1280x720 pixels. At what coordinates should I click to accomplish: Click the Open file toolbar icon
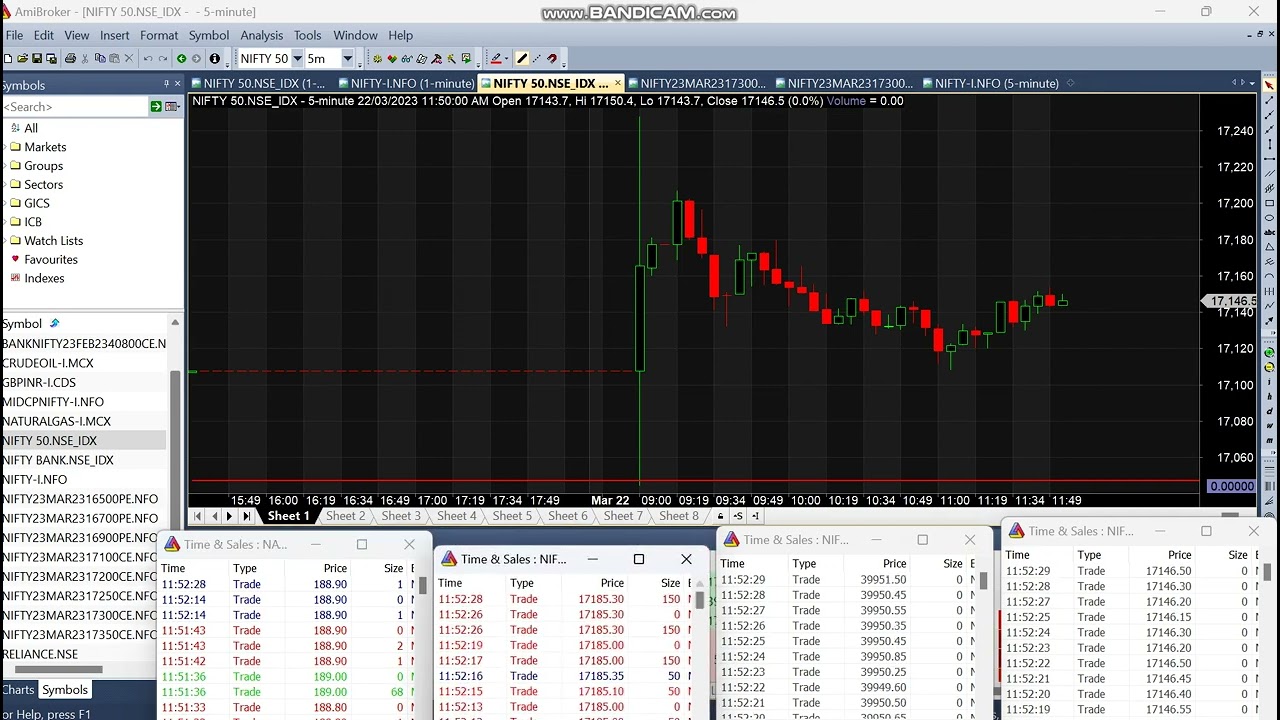(x=22, y=58)
